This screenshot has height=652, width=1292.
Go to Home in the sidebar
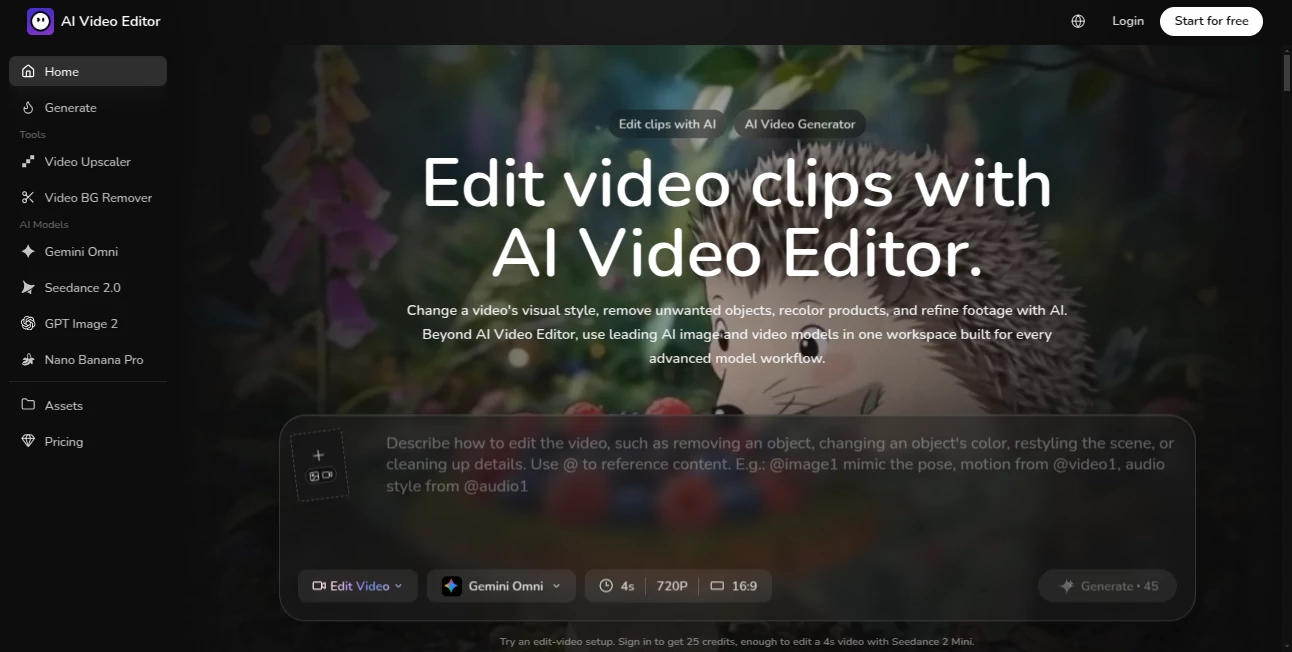pos(88,72)
